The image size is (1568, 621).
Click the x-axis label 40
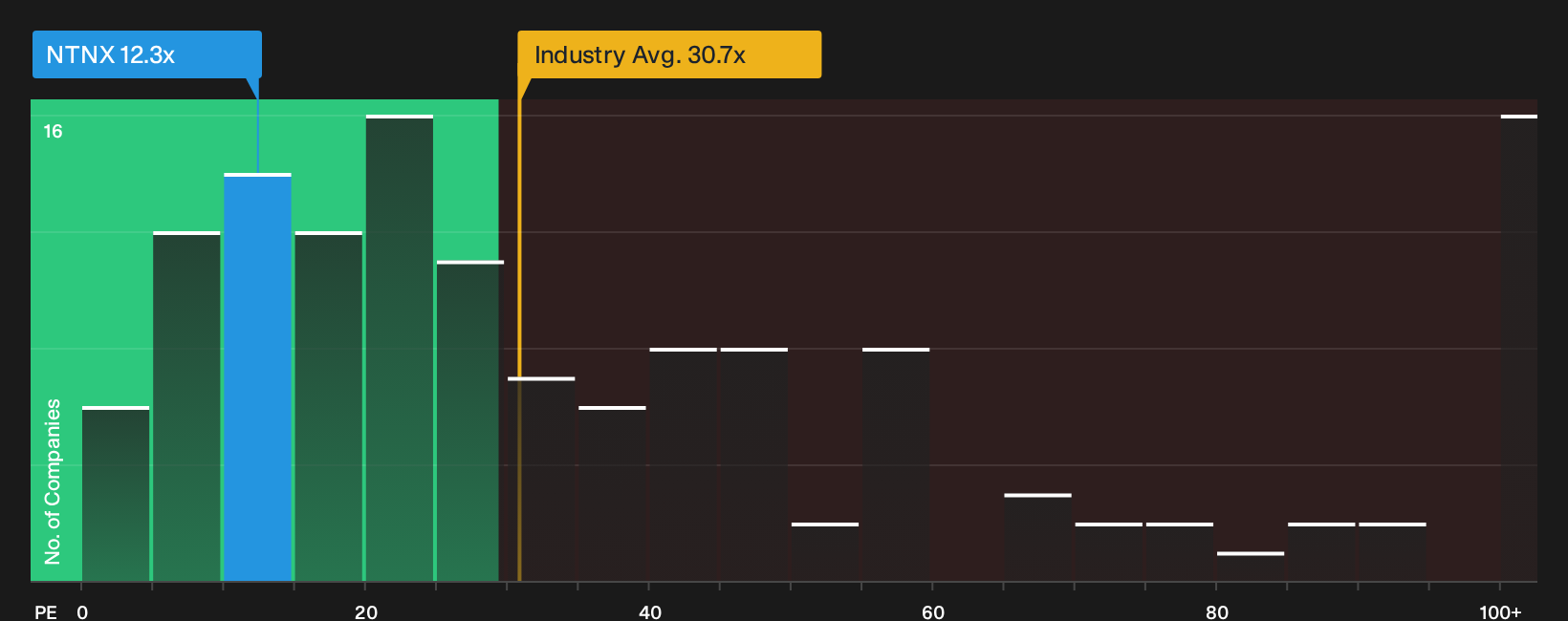[x=650, y=611]
